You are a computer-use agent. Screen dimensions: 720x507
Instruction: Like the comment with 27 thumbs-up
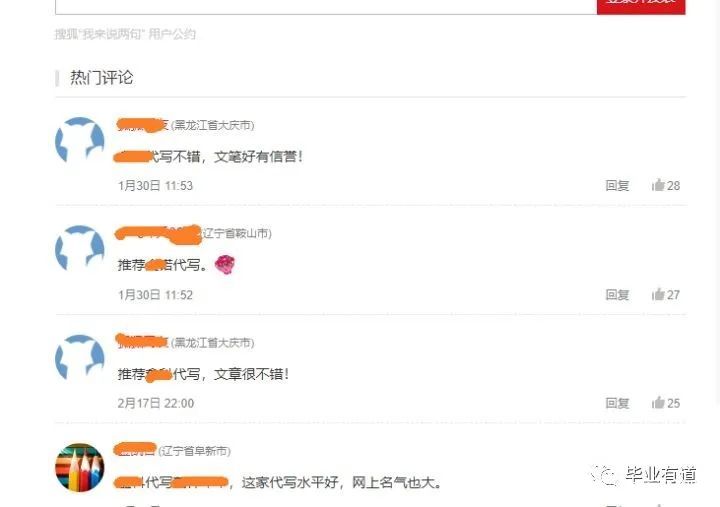click(665, 294)
